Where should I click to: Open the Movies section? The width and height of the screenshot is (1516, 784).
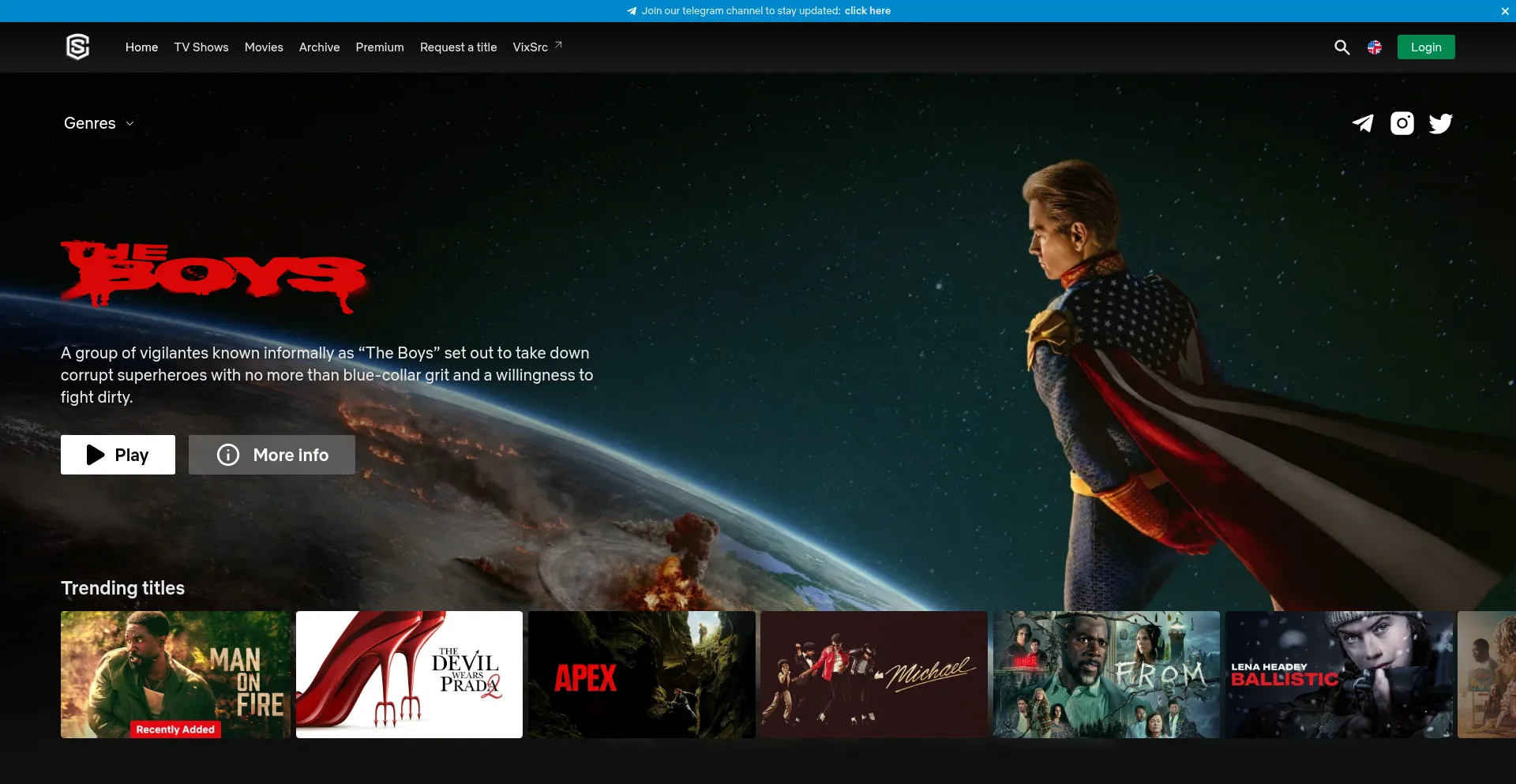264,47
